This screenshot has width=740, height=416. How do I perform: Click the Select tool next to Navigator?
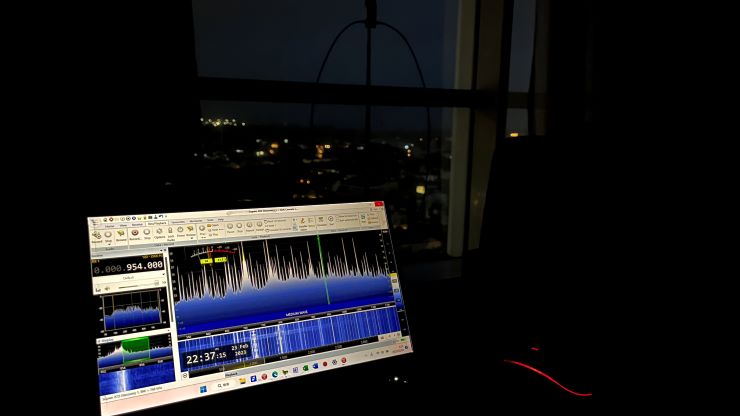click(x=311, y=221)
